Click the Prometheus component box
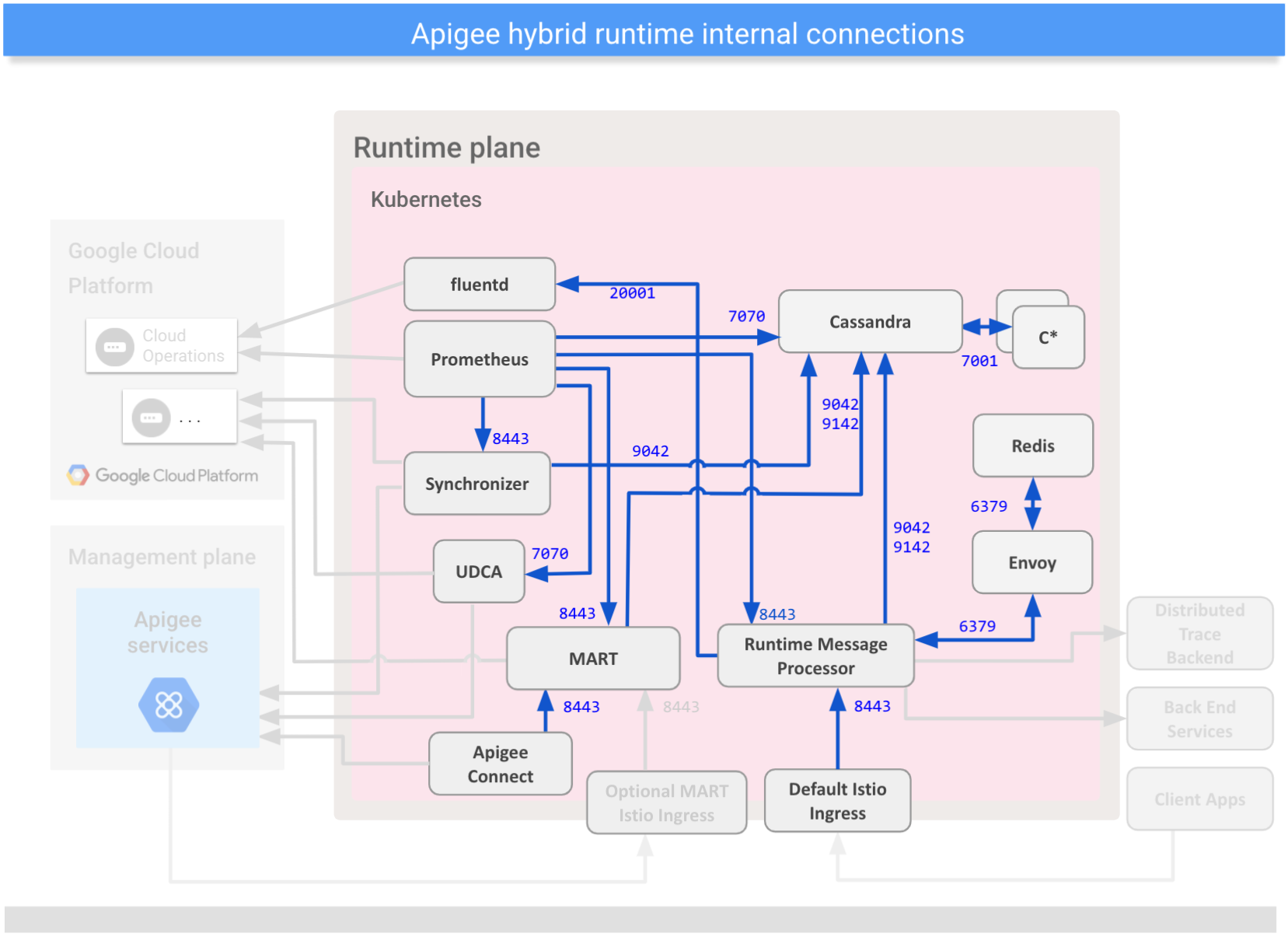 (479, 359)
